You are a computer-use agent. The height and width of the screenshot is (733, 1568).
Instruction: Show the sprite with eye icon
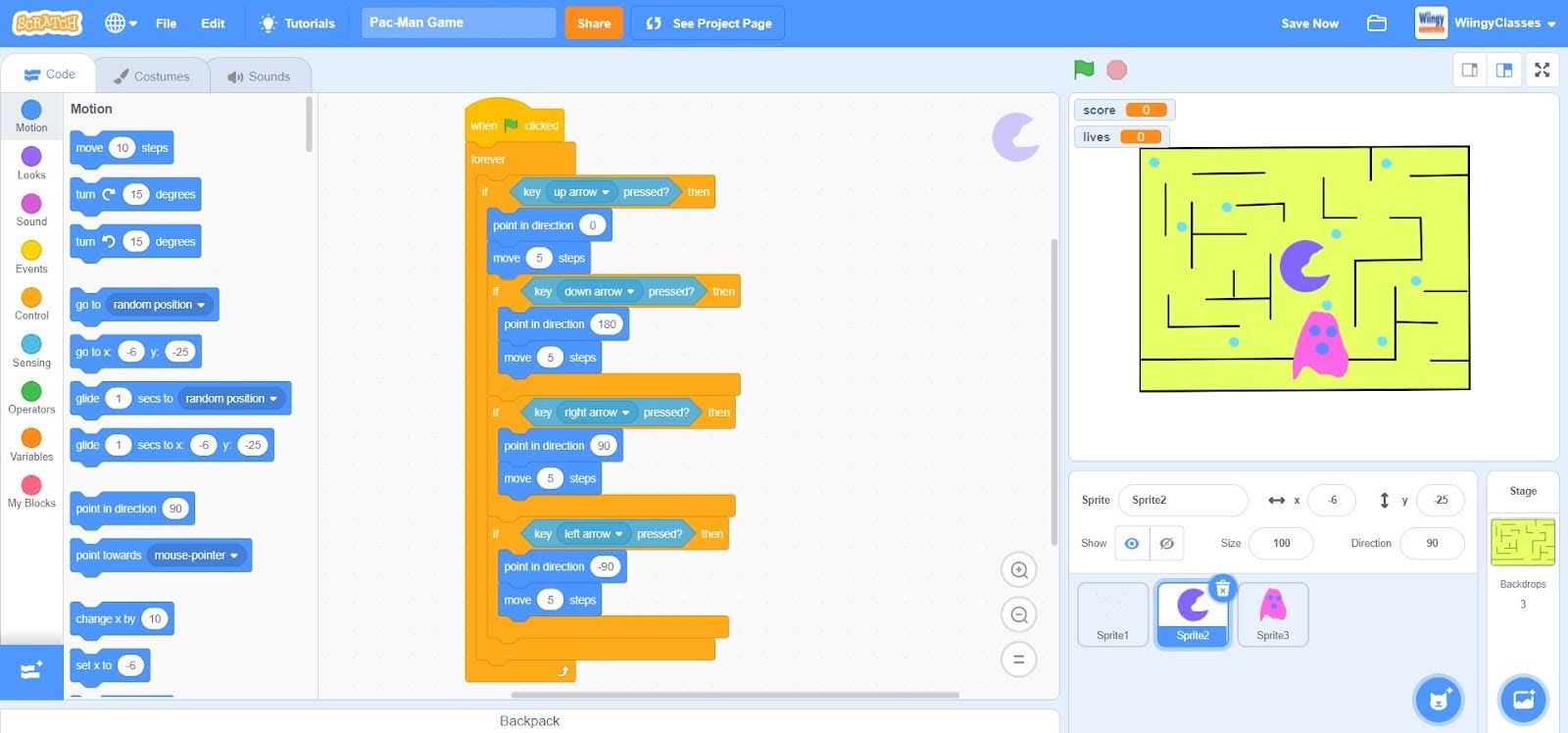point(1132,543)
